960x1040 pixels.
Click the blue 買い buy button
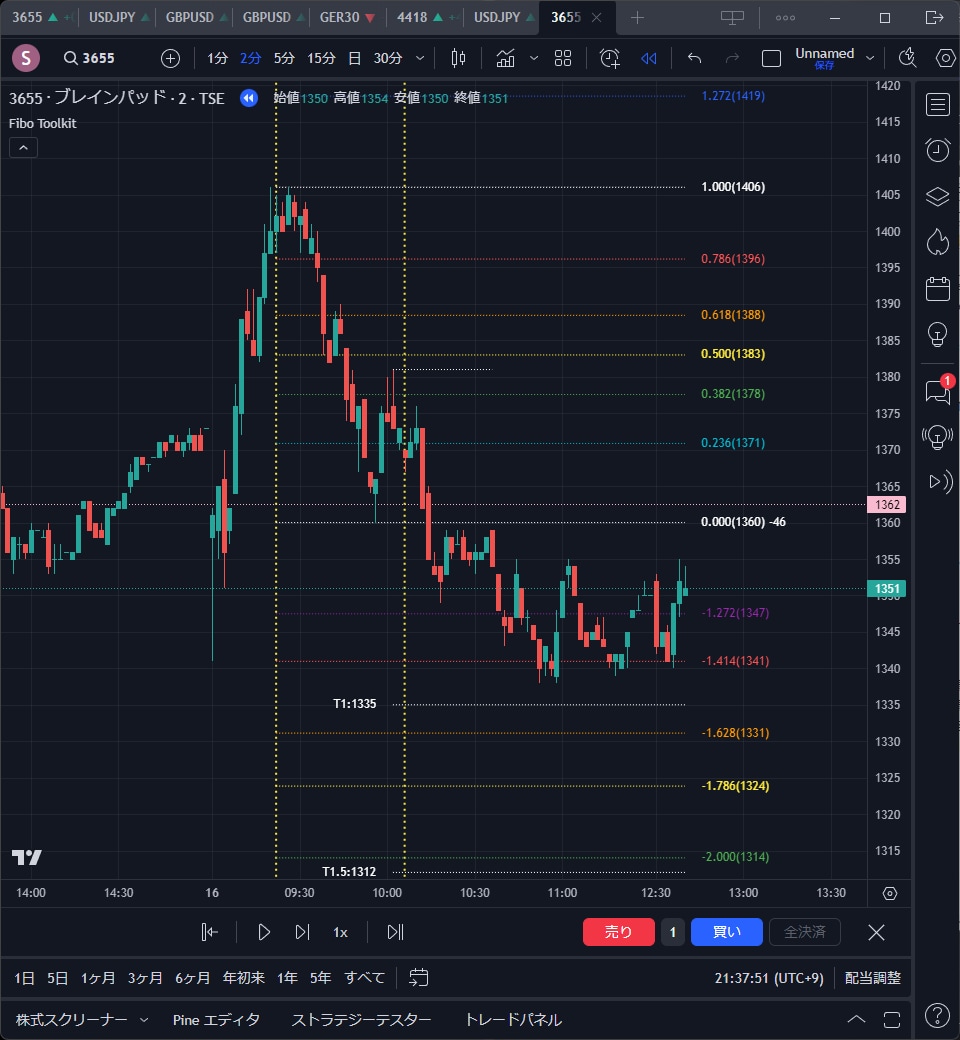click(726, 932)
